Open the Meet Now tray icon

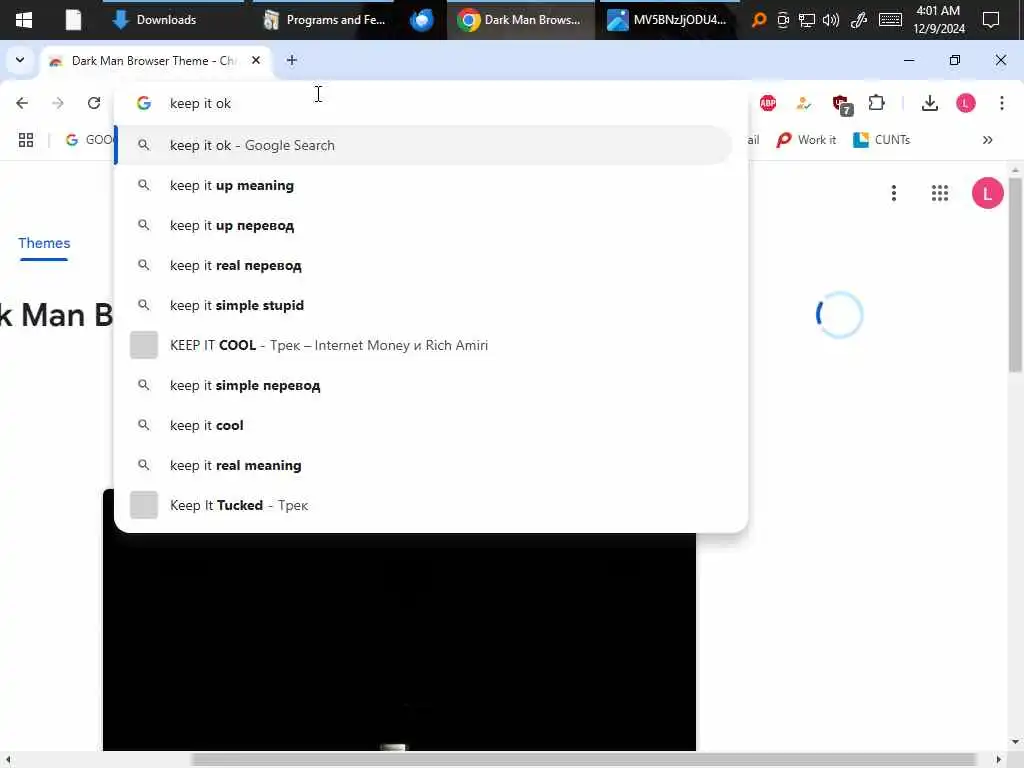point(783,20)
